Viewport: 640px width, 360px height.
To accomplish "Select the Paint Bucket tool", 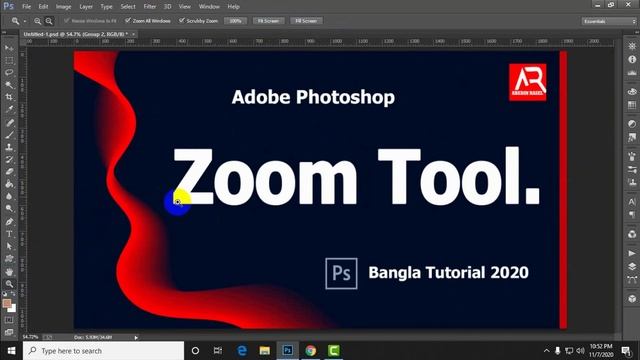I will tap(9, 184).
